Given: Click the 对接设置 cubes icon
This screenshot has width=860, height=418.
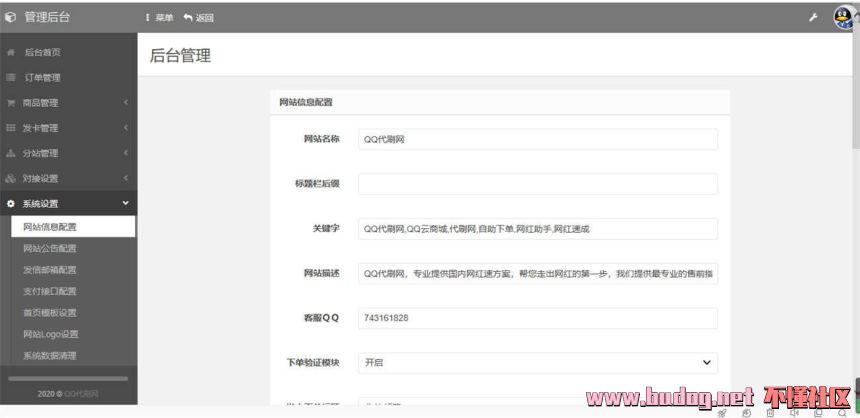Looking at the screenshot, I should (10, 179).
